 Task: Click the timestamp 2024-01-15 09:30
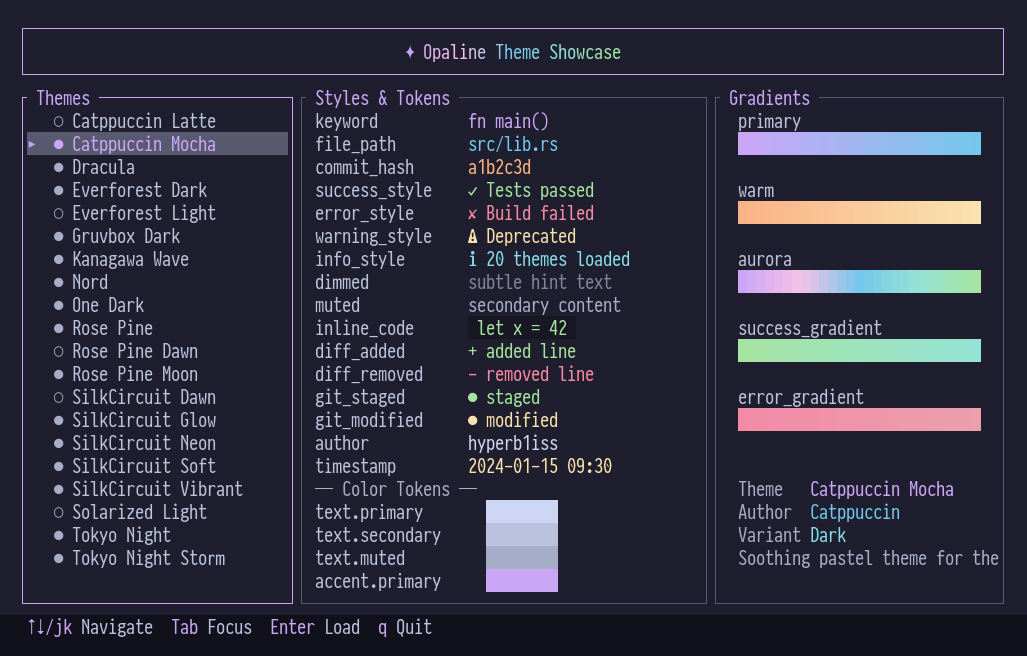click(540, 466)
